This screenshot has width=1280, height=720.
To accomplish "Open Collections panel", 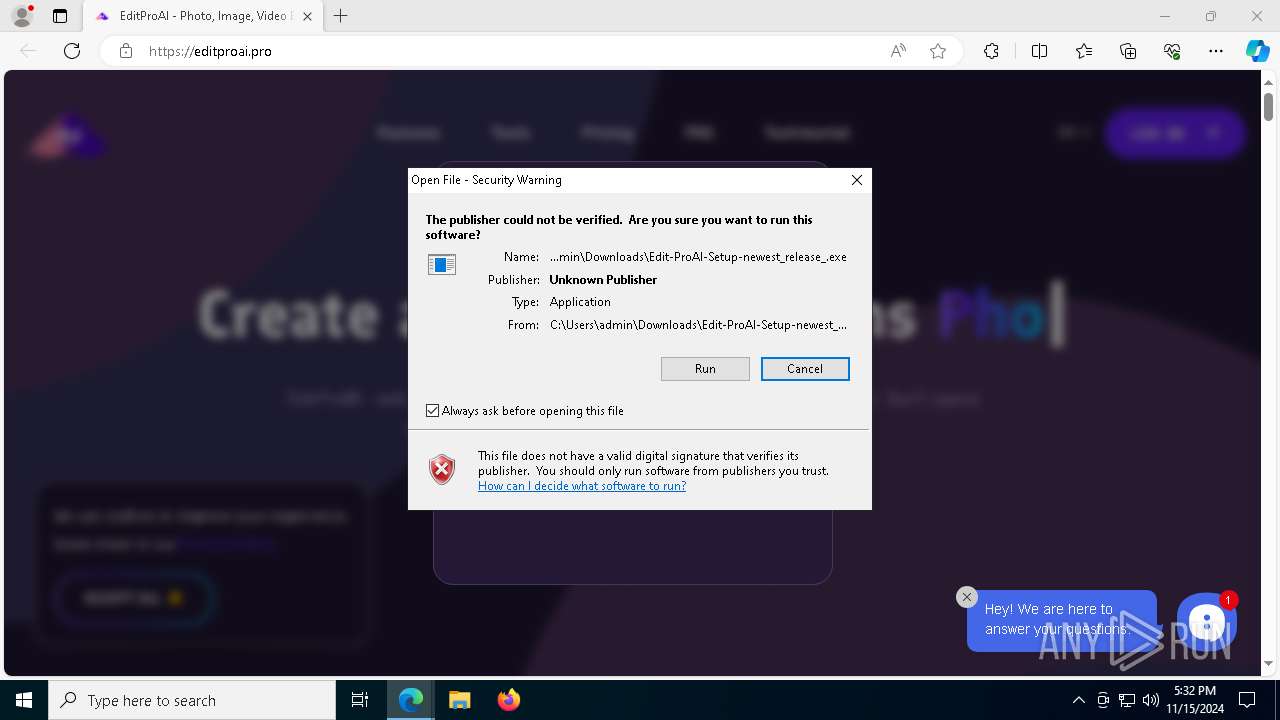I will pyautogui.click(x=1128, y=51).
